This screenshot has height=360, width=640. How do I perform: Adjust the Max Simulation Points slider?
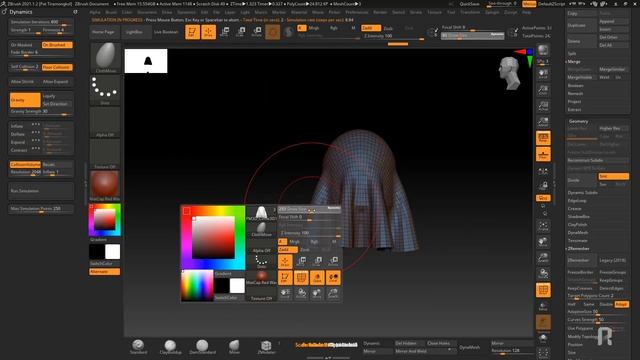coord(41,209)
